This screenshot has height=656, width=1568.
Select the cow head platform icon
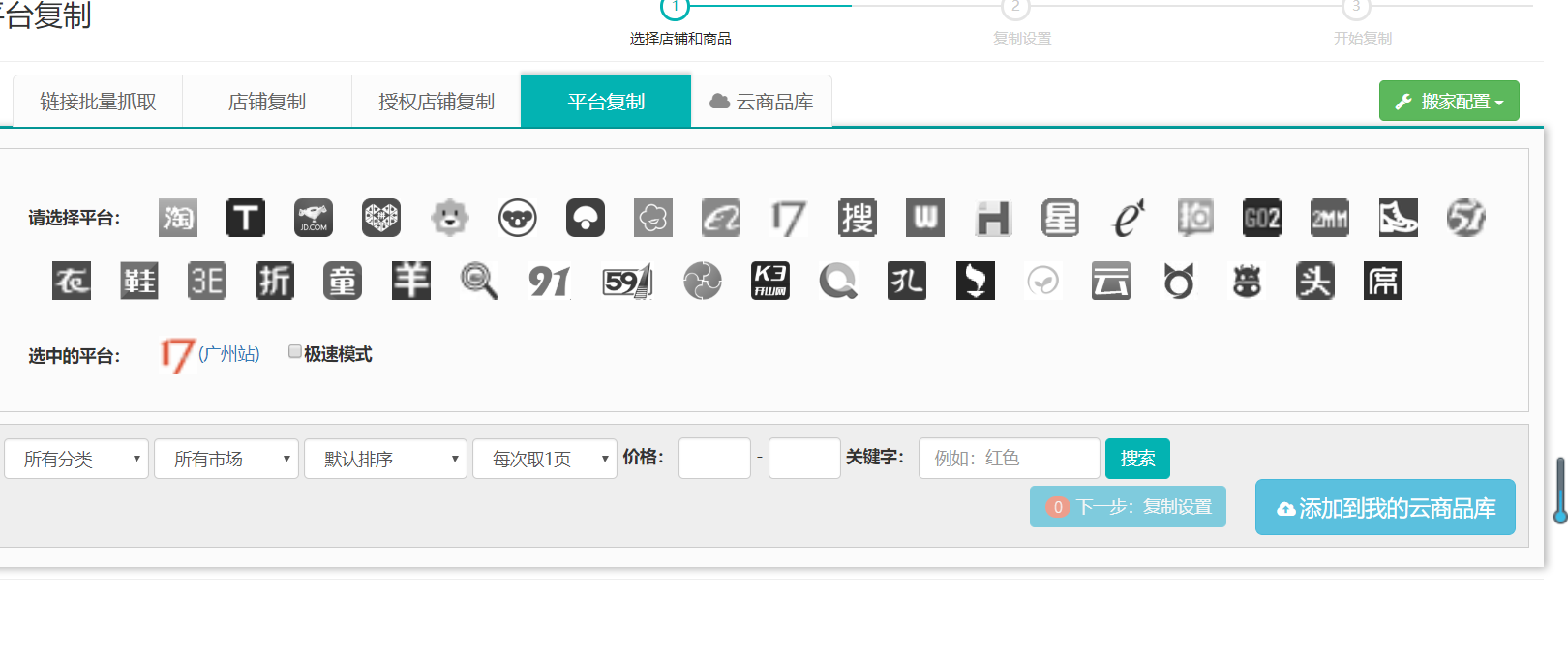pos(1247,281)
